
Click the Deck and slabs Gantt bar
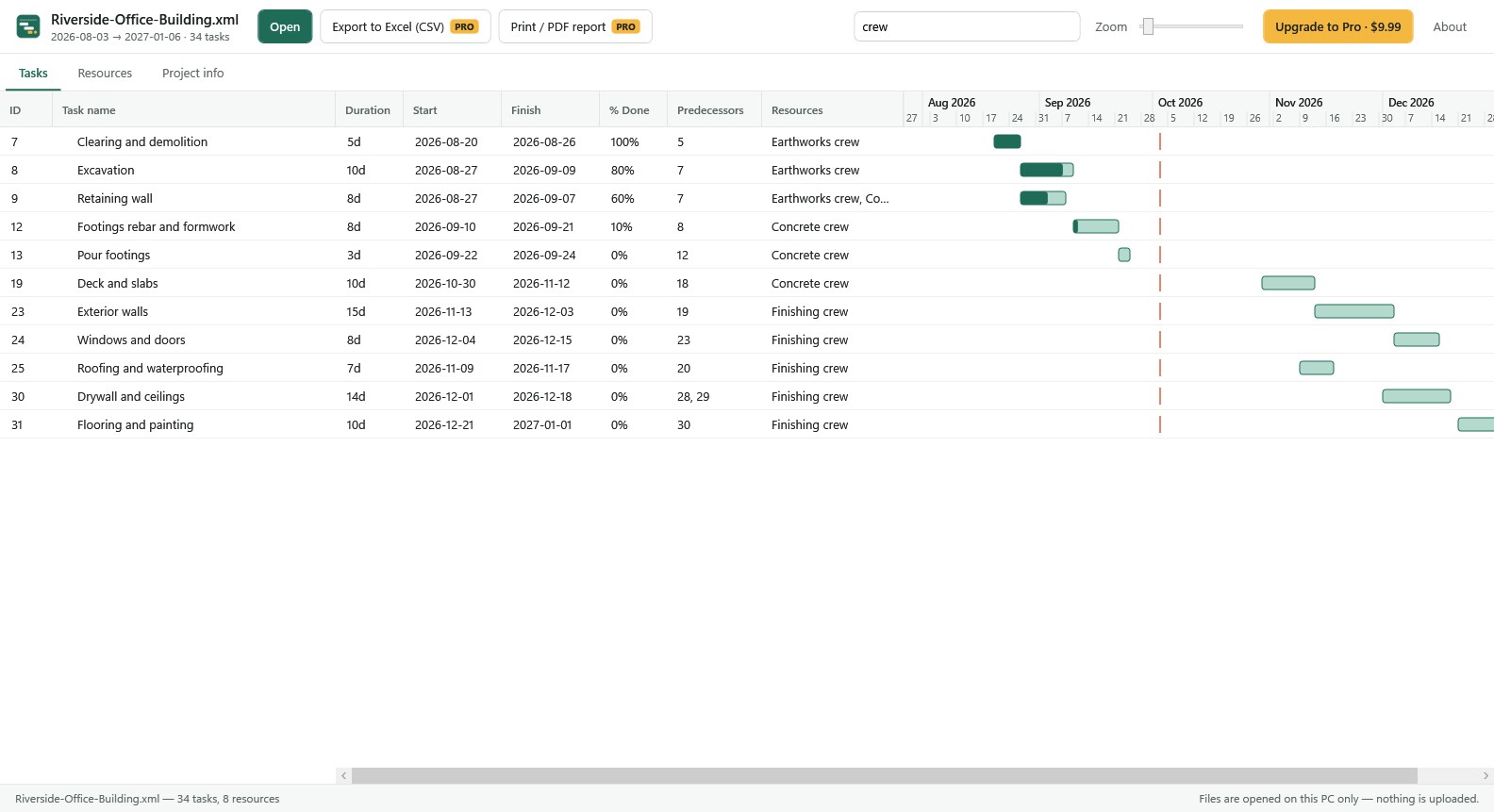tap(1288, 283)
